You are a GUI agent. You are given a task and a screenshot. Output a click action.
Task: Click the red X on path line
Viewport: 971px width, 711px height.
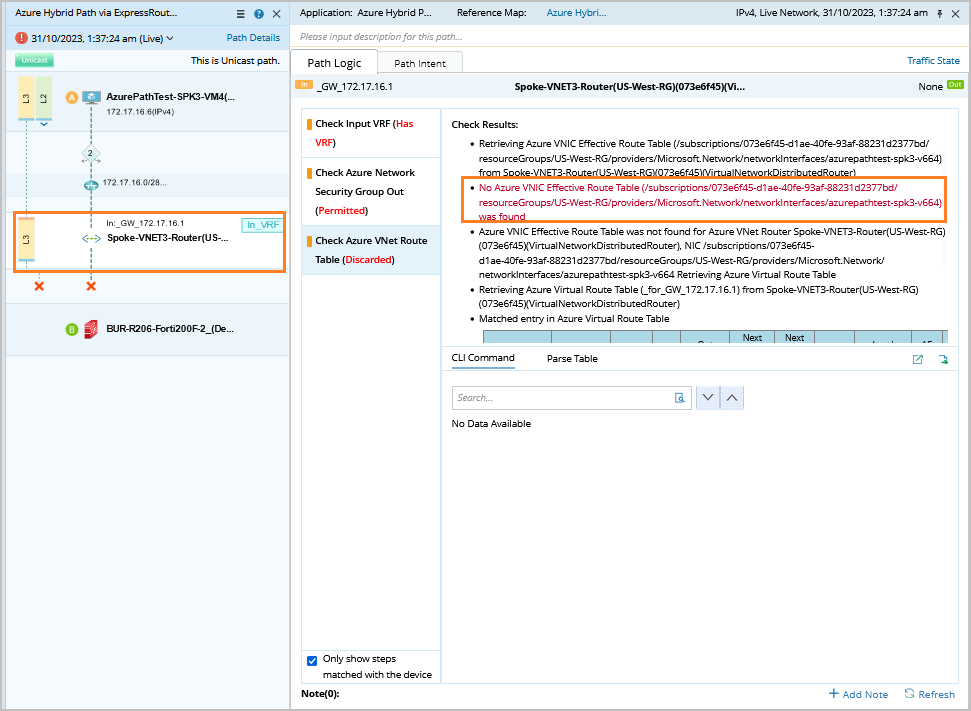point(91,286)
